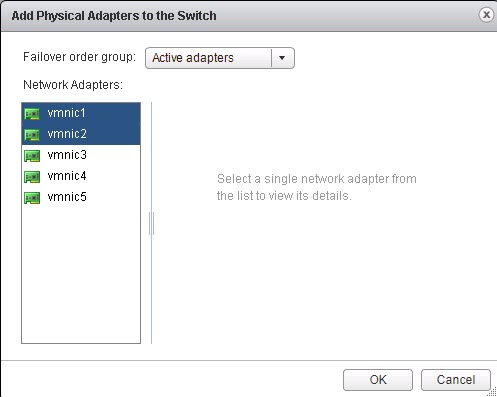Click the vmnic1 network card icon
497x397 pixels.
click(x=32, y=114)
